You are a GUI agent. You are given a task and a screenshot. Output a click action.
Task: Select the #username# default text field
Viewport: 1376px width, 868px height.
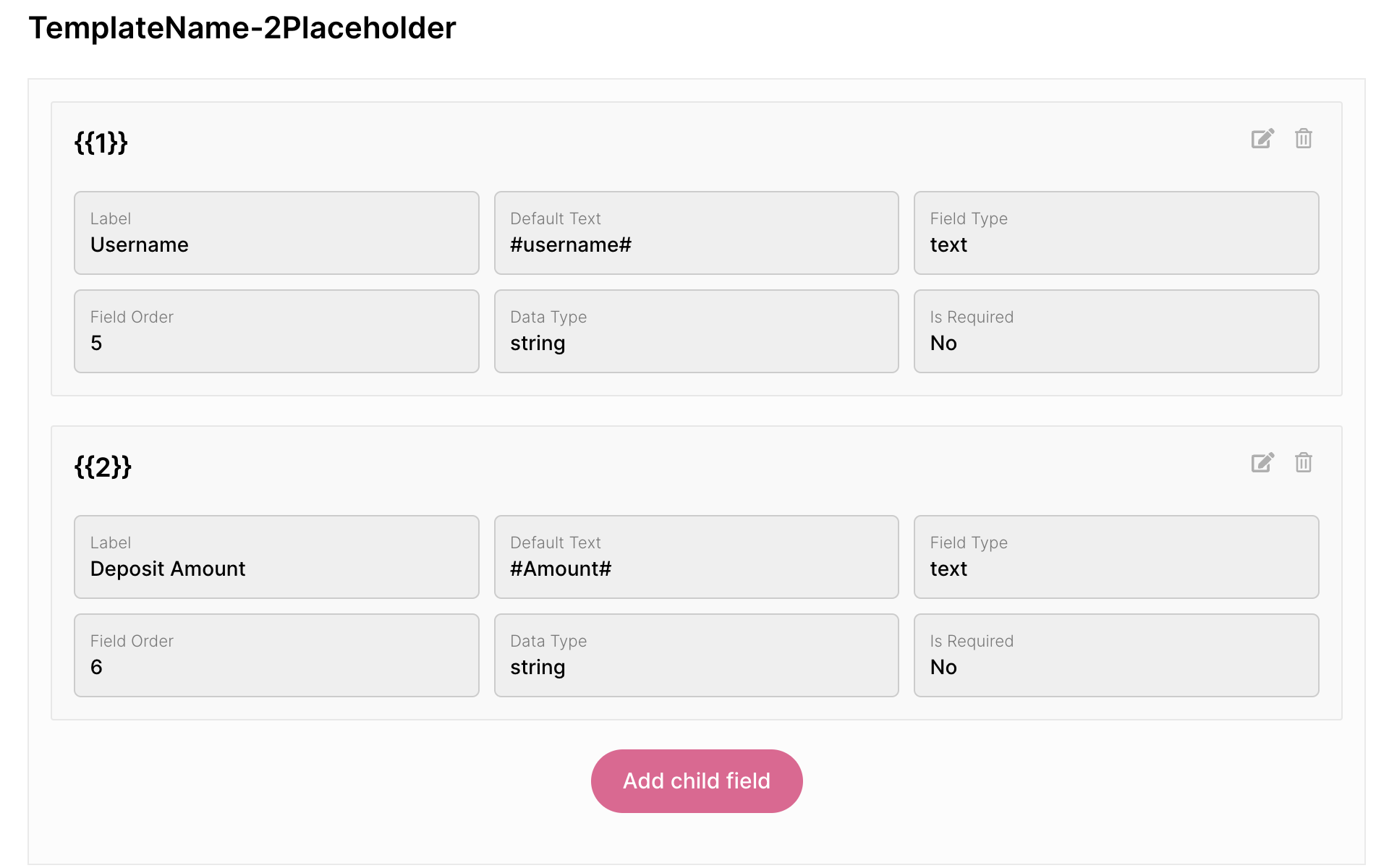point(696,233)
